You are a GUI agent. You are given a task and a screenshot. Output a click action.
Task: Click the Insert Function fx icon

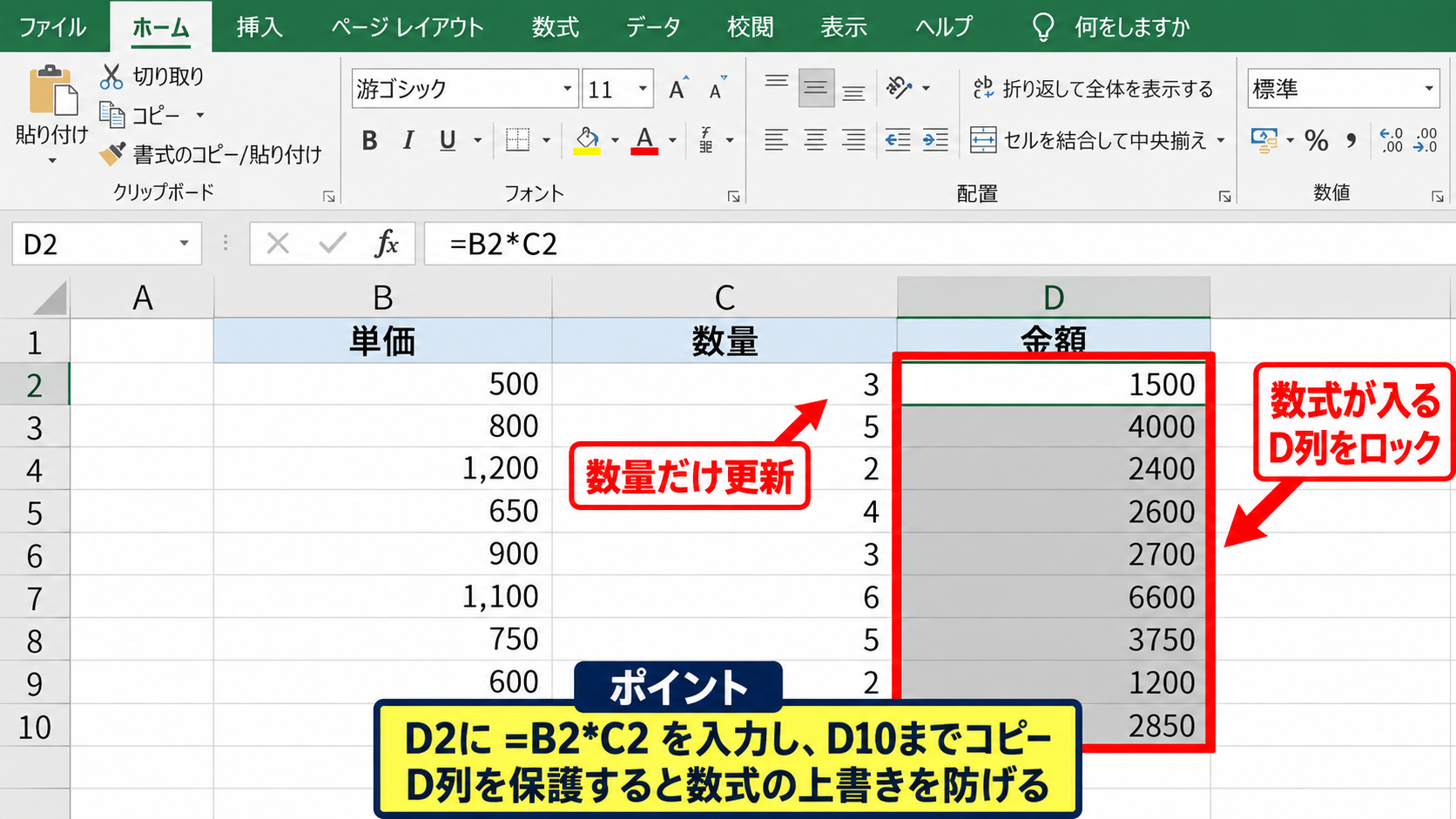(x=386, y=244)
